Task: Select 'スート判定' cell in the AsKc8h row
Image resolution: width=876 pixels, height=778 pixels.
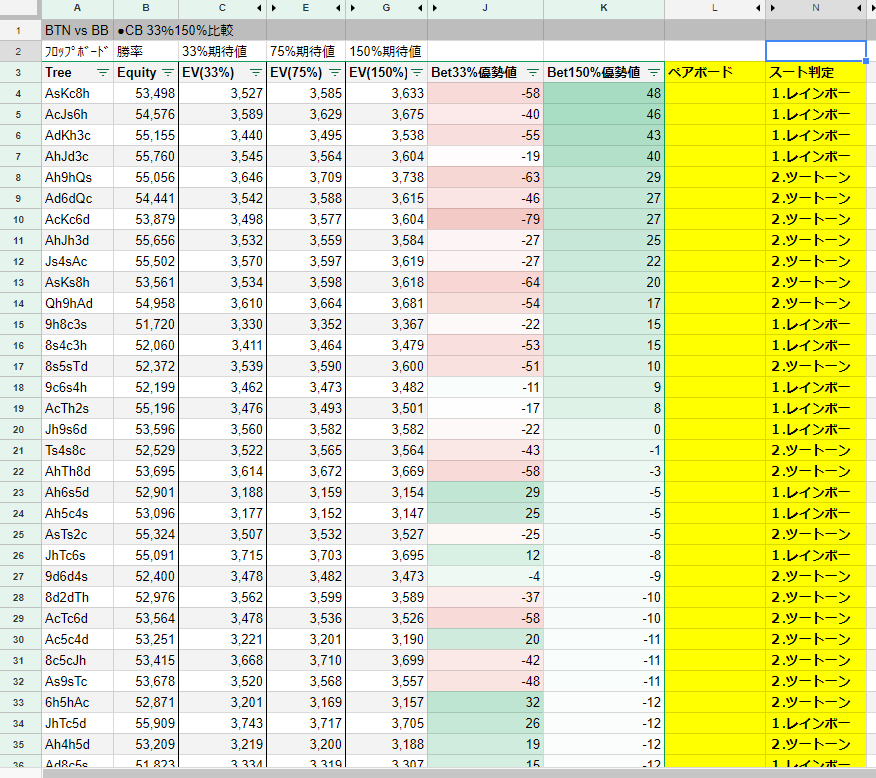Action: (x=816, y=93)
